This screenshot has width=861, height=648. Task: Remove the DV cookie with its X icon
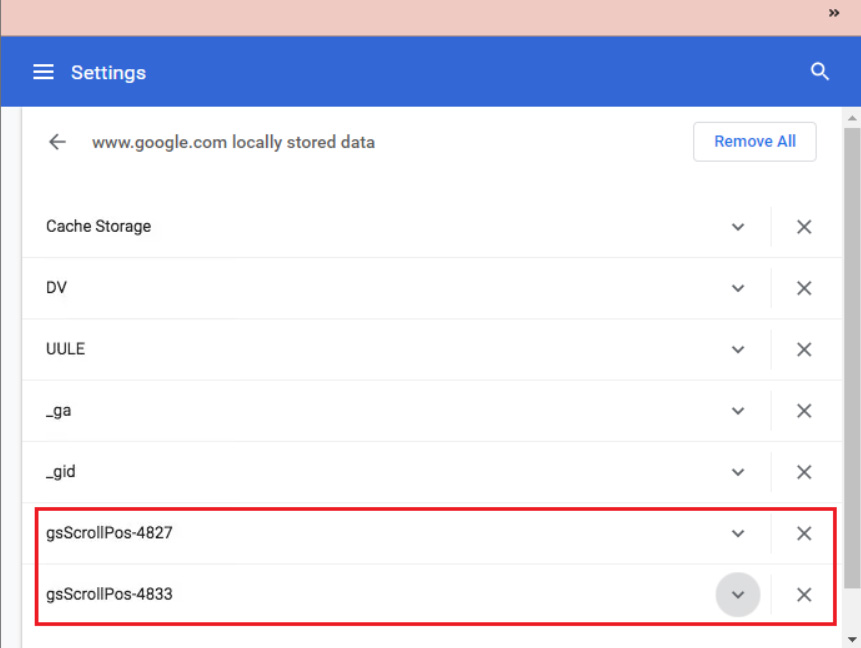804,288
